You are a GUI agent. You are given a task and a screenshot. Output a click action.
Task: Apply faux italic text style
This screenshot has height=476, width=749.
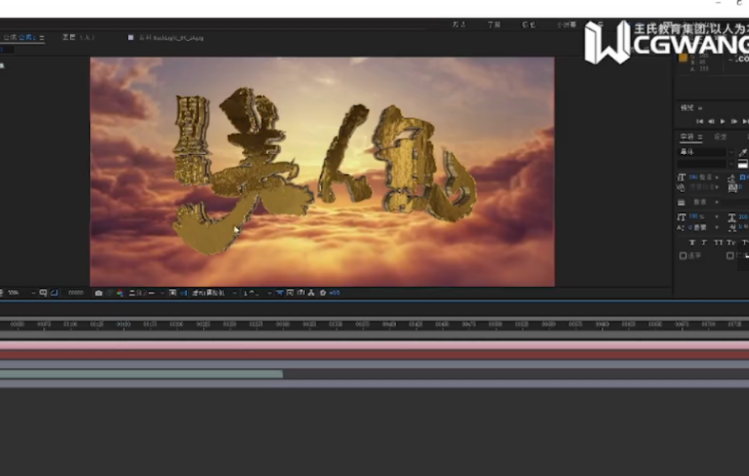tap(705, 243)
